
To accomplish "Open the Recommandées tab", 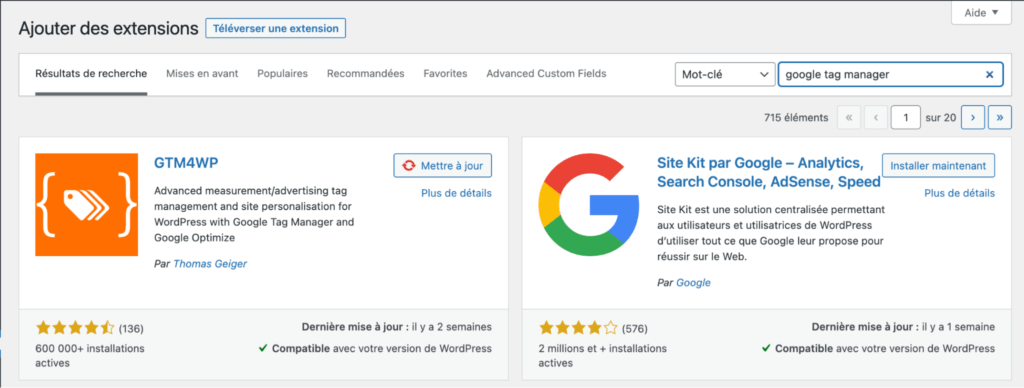I will tap(366, 74).
